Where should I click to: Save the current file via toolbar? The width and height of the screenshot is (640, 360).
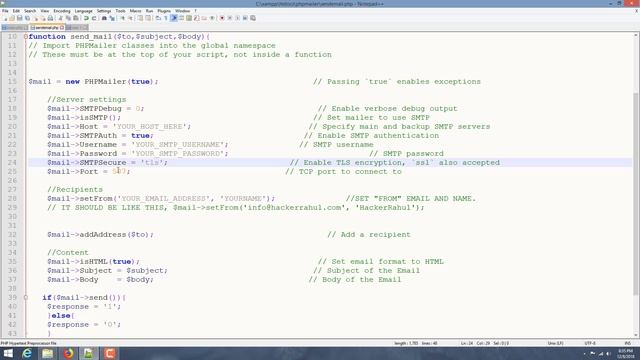(x=20, y=18)
